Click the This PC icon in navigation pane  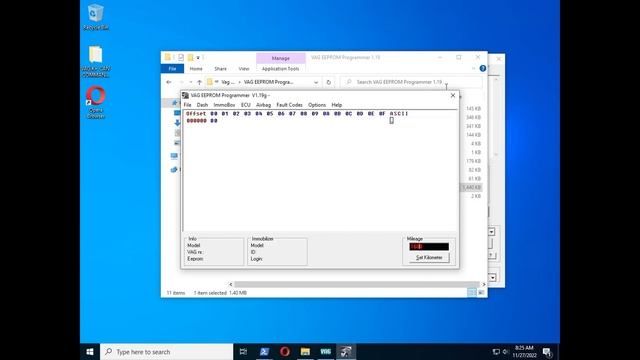click(x=174, y=156)
